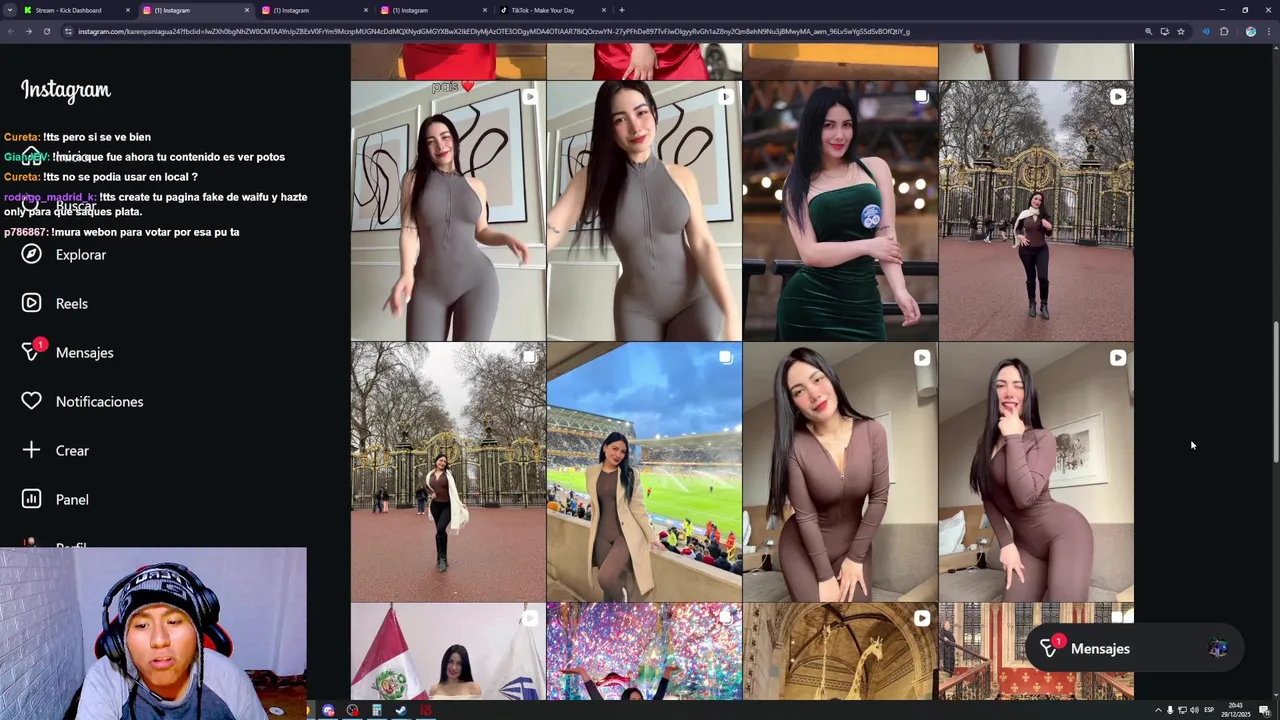
Task: Click the Instagram logo in the sidebar
Action: pyautogui.click(x=66, y=90)
